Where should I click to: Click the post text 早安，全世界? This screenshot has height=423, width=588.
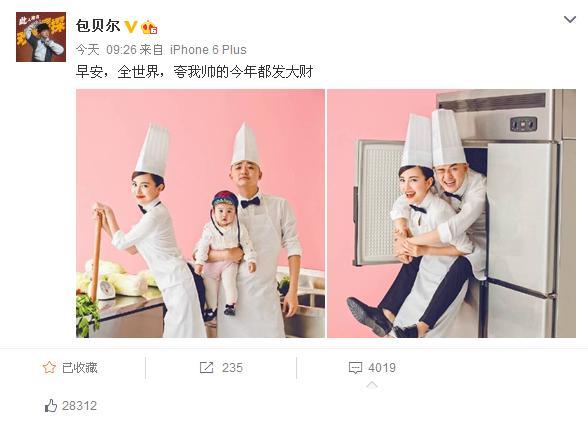117,72
